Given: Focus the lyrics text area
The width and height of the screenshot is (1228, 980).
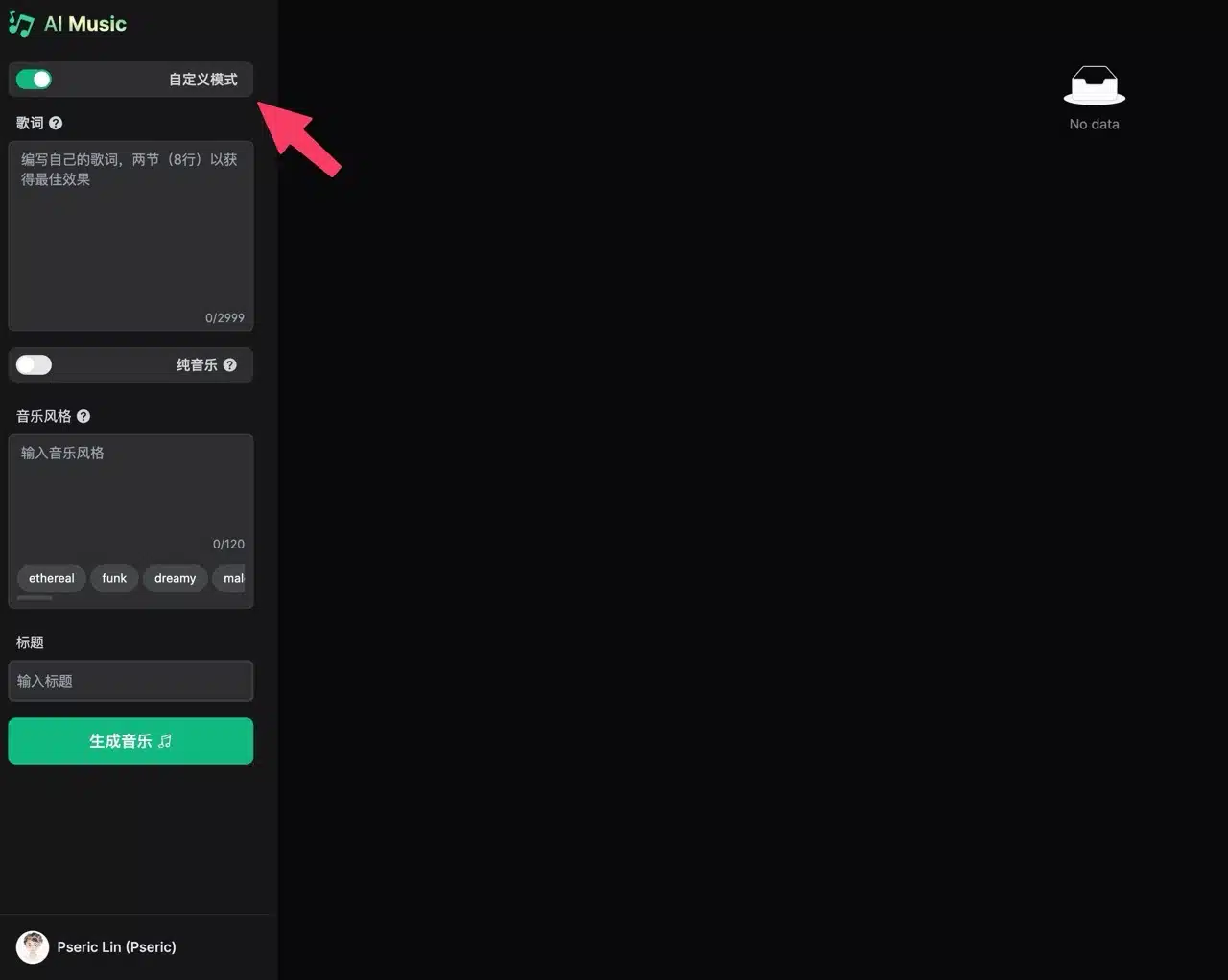Looking at the screenshot, I should pyautogui.click(x=130, y=236).
